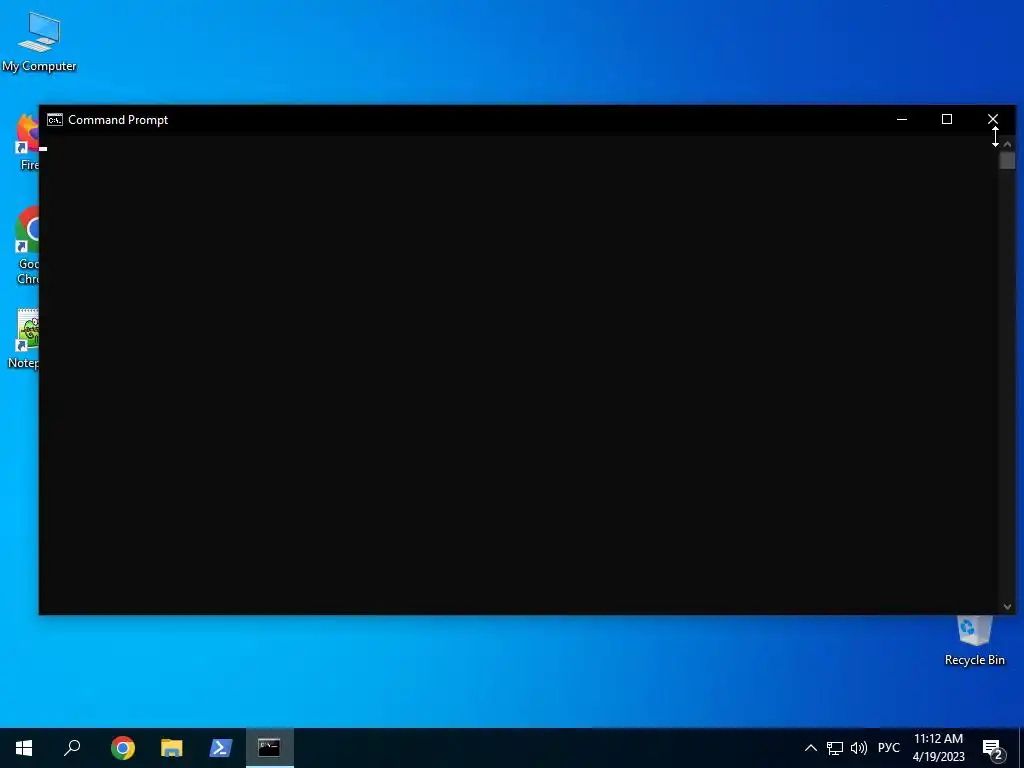This screenshot has height=768, width=1024.
Task: Click the Command Prompt scrollbar up arrow
Action: 1007,144
